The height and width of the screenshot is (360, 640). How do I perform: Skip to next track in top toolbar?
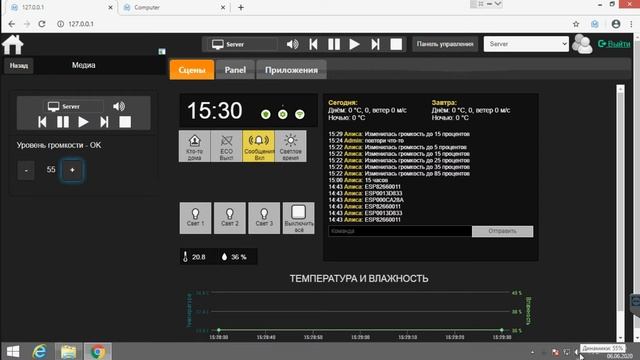(375, 44)
